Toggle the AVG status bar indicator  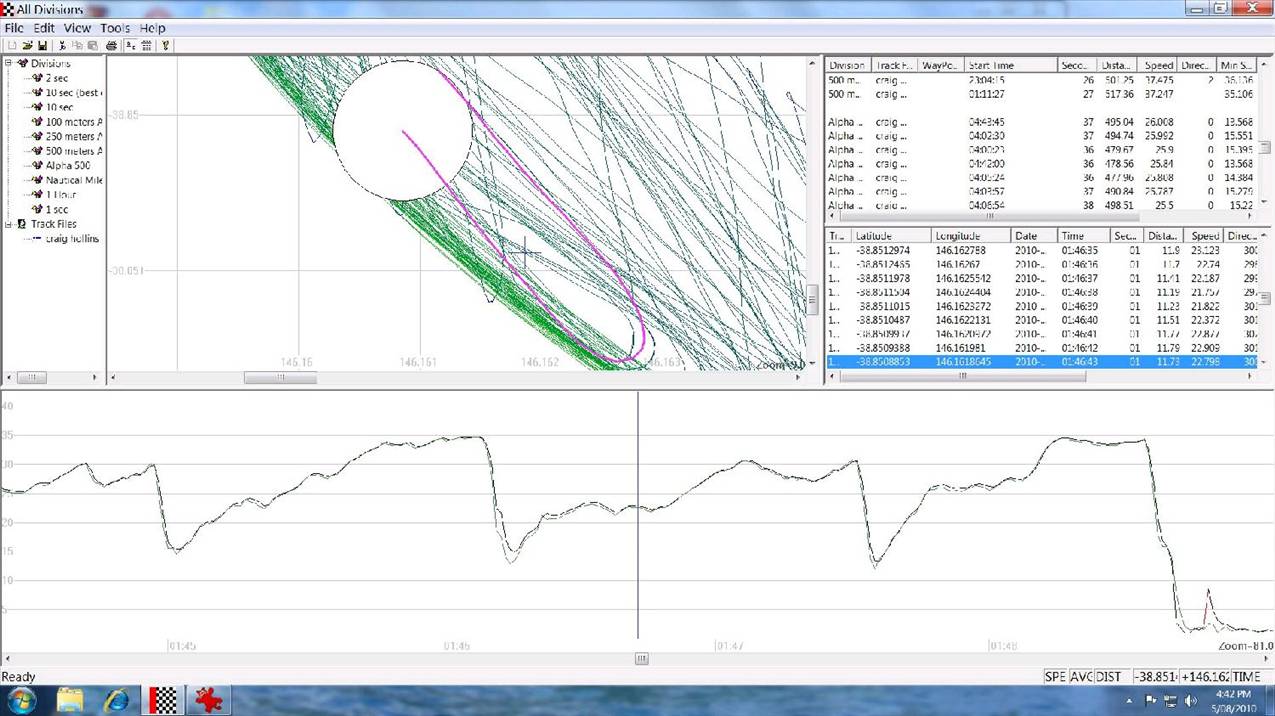click(x=1081, y=677)
